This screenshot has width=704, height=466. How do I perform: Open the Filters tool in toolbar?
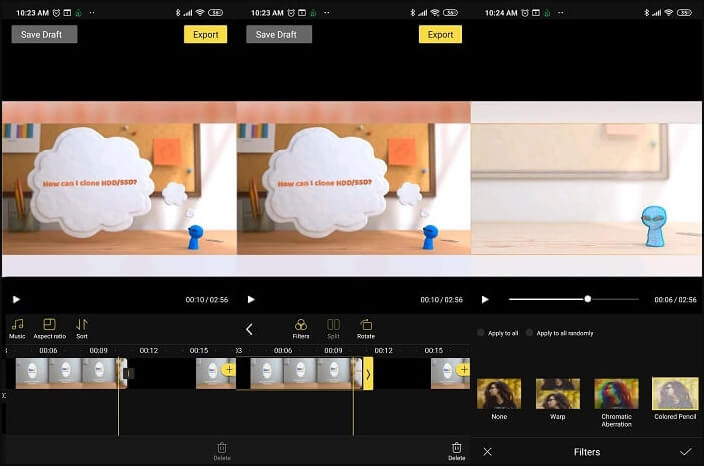(300, 326)
